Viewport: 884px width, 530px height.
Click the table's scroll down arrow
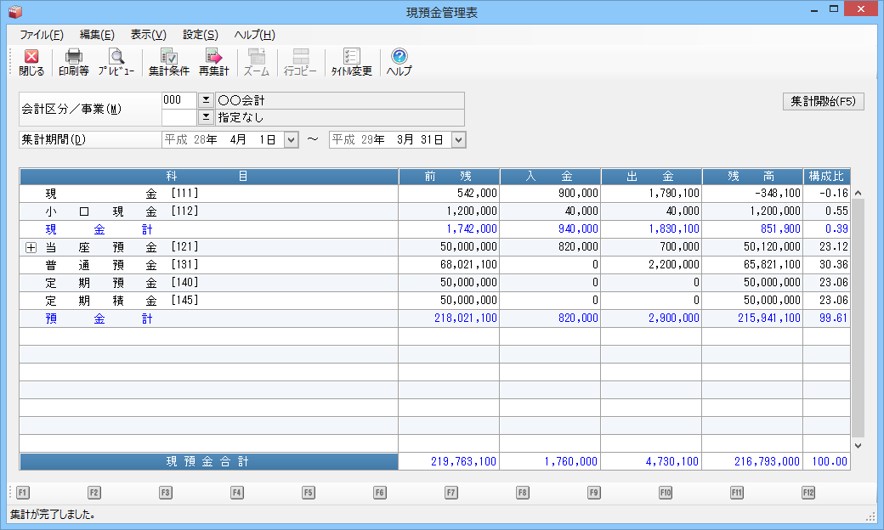858,445
